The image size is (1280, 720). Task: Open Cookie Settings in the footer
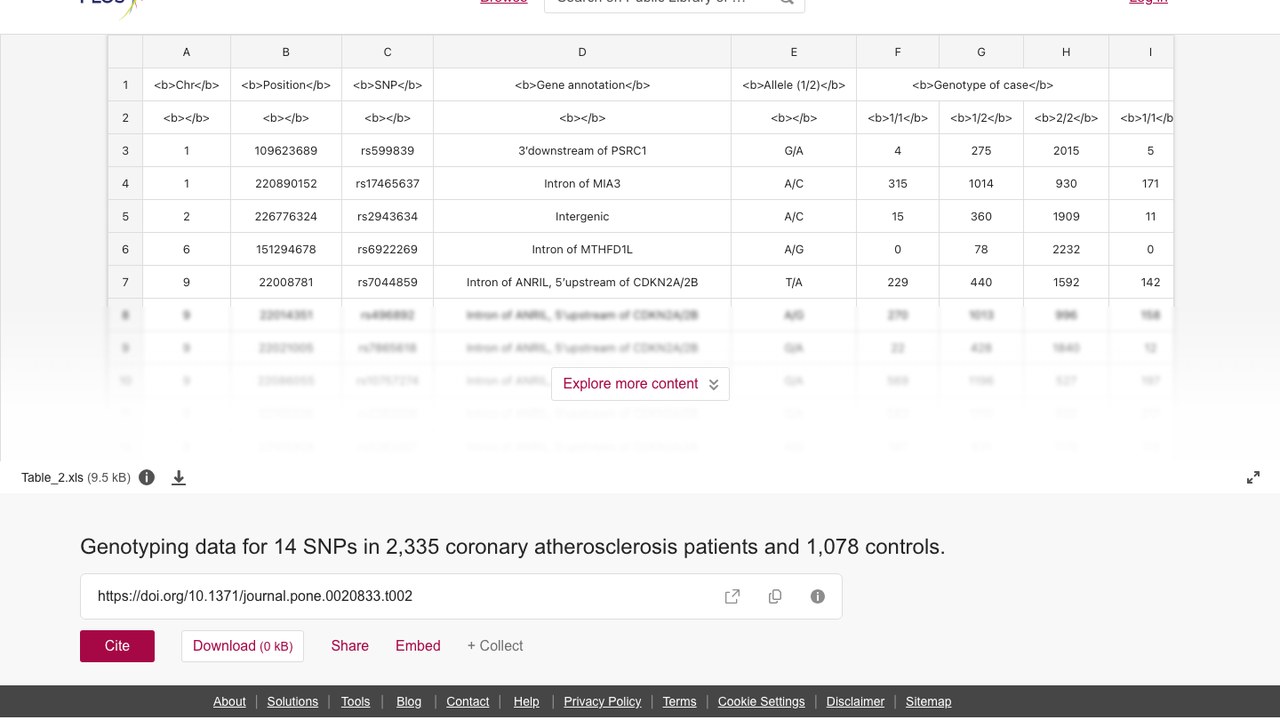(761, 702)
